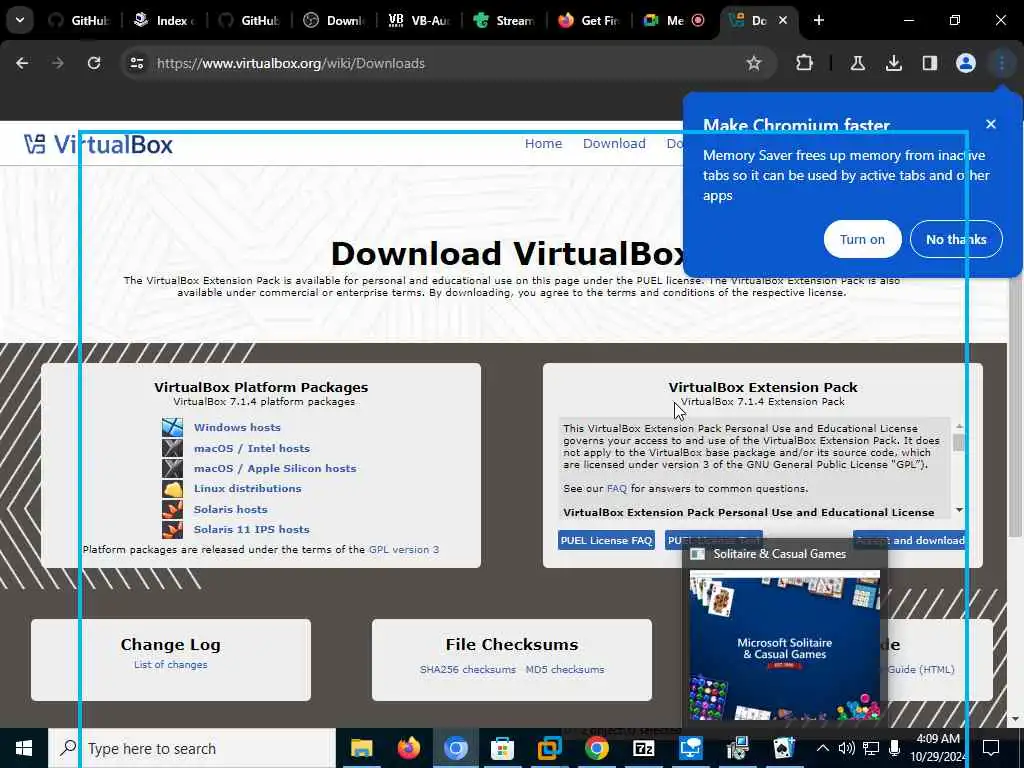The image size is (1024, 768).
Task: Open the FAQ link in license text
Action: pyautogui.click(x=616, y=488)
